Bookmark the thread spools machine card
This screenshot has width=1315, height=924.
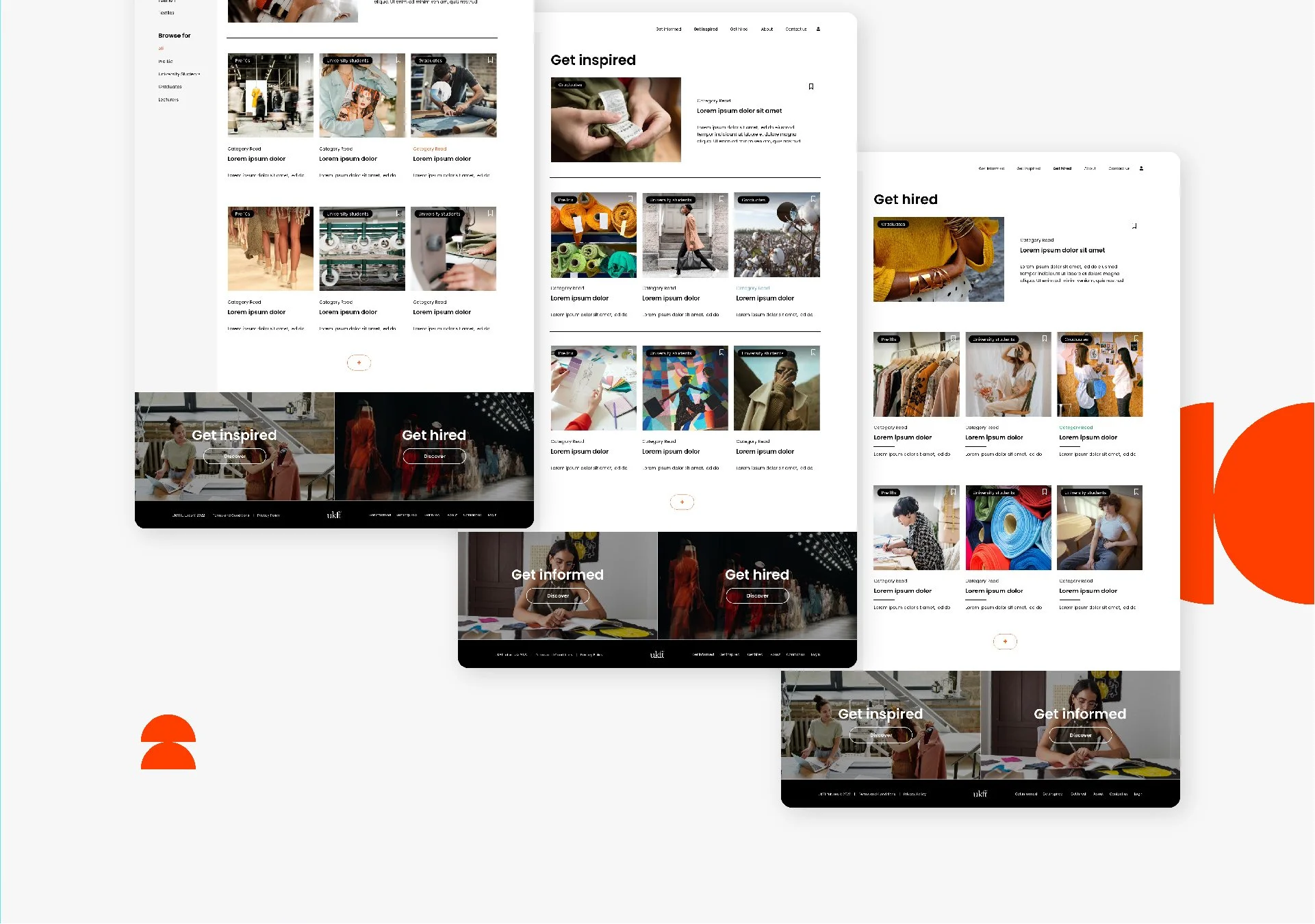click(398, 214)
